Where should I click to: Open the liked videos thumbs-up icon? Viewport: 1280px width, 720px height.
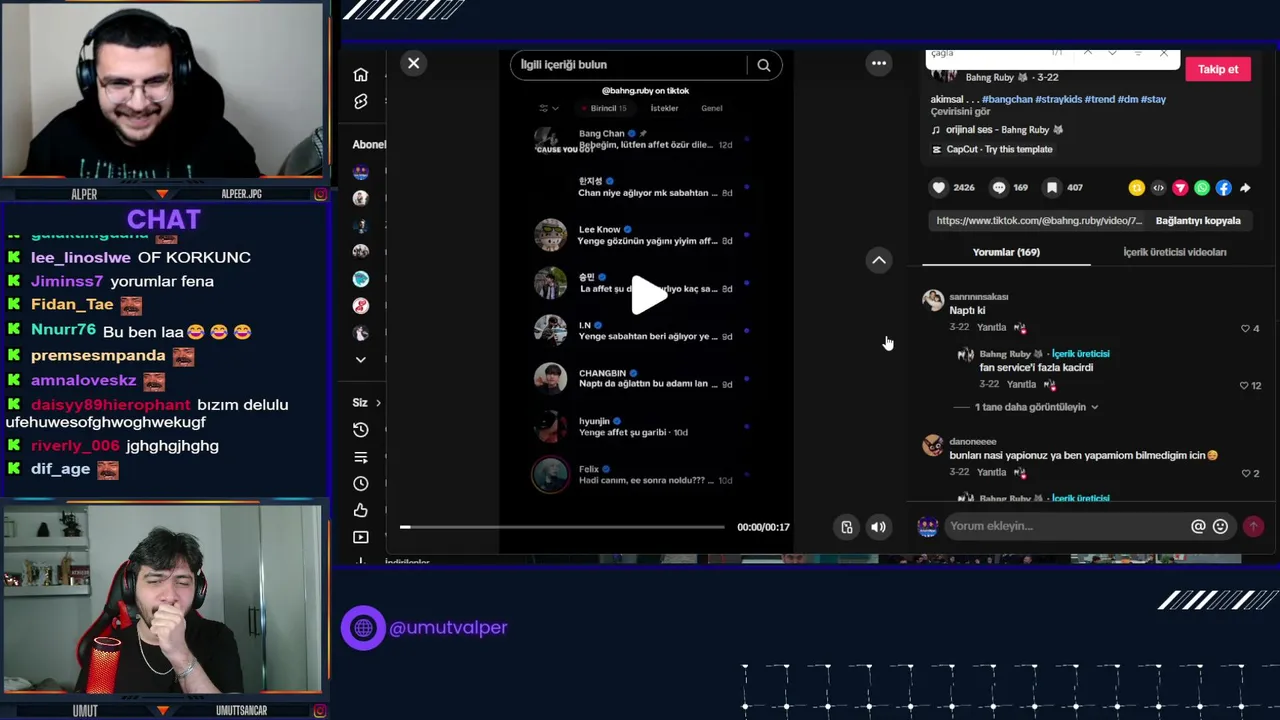click(361, 510)
